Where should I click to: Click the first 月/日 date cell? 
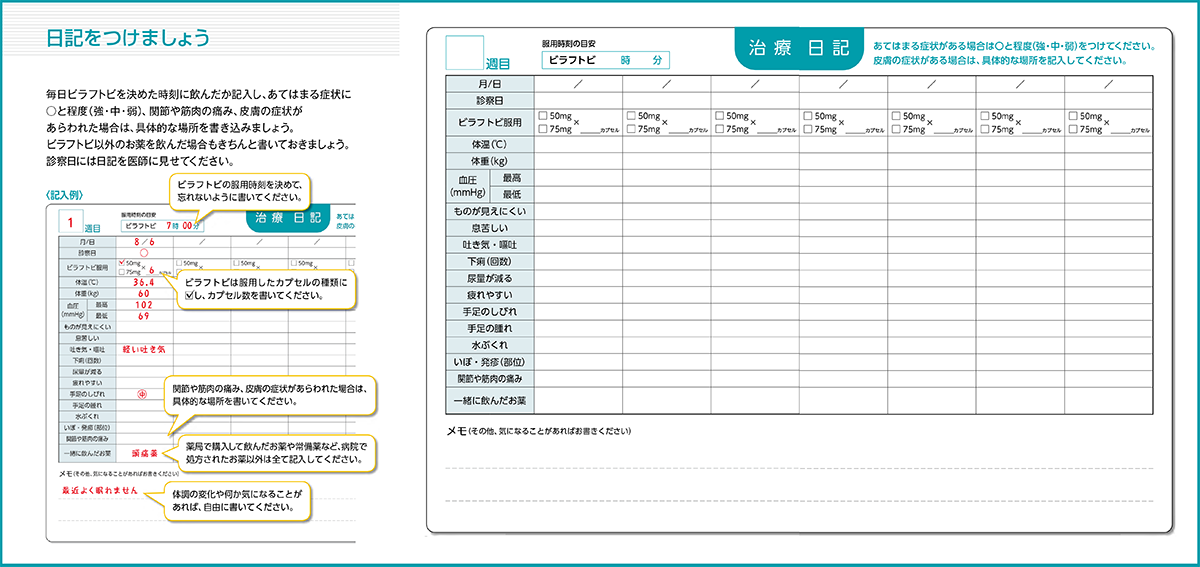coord(577,83)
